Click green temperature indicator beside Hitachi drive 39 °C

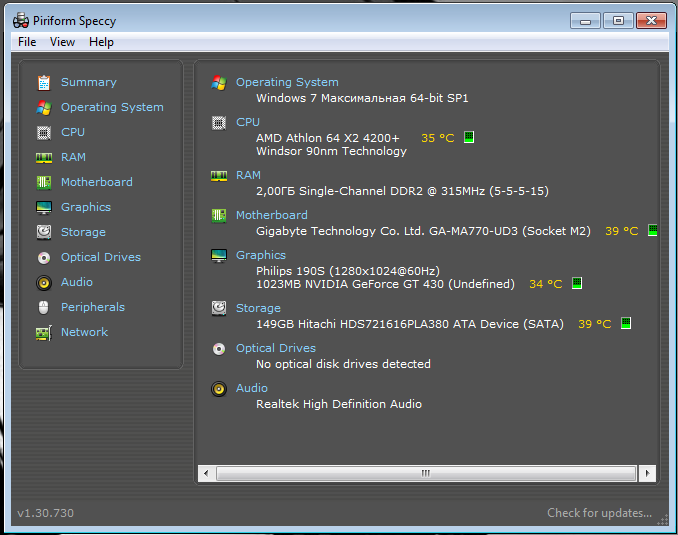coord(626,323)
